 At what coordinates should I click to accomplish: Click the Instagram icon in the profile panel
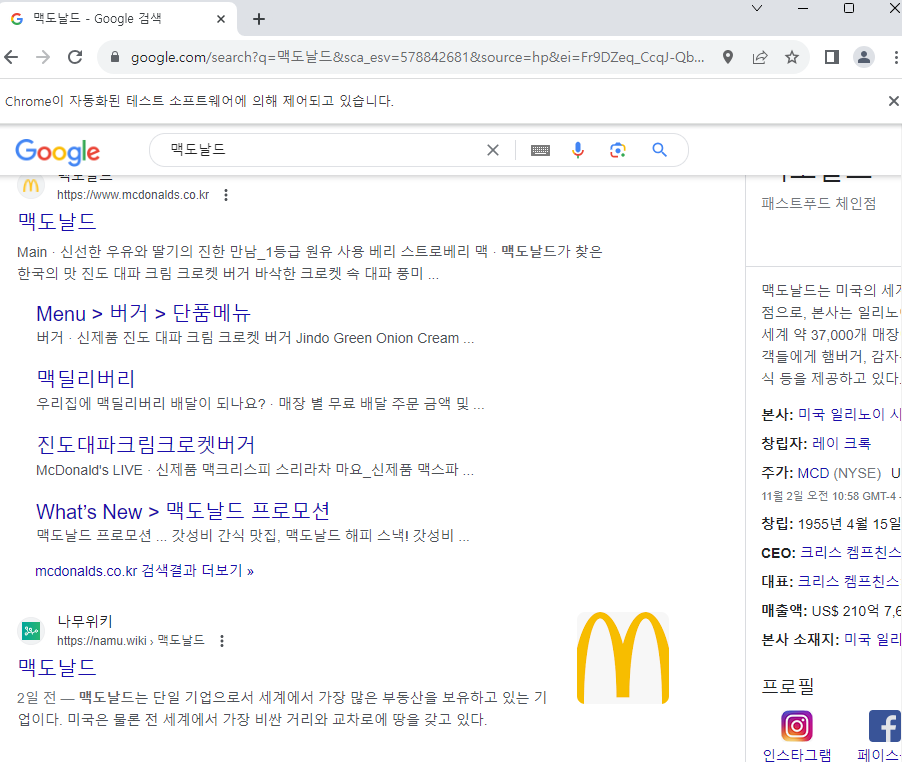click(796, 726)
